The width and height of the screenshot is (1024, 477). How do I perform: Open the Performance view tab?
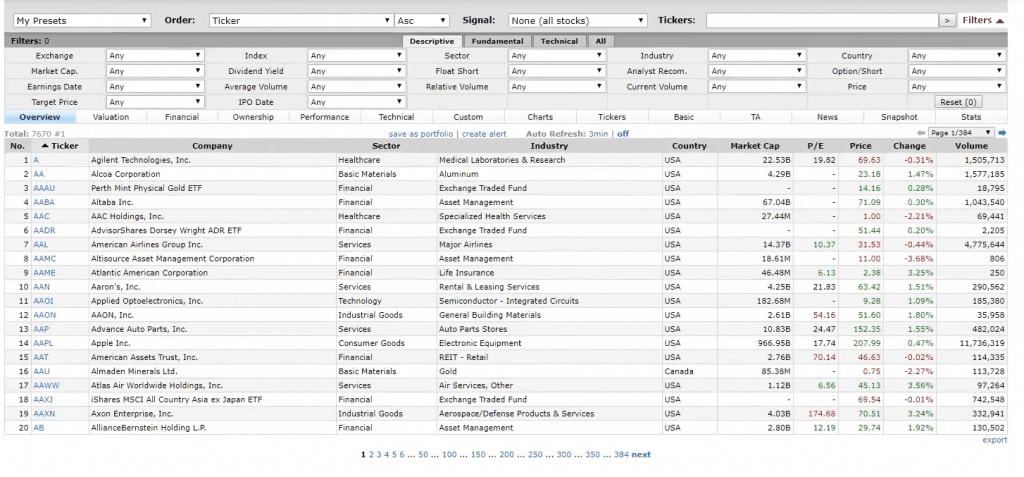coord(325,117)
